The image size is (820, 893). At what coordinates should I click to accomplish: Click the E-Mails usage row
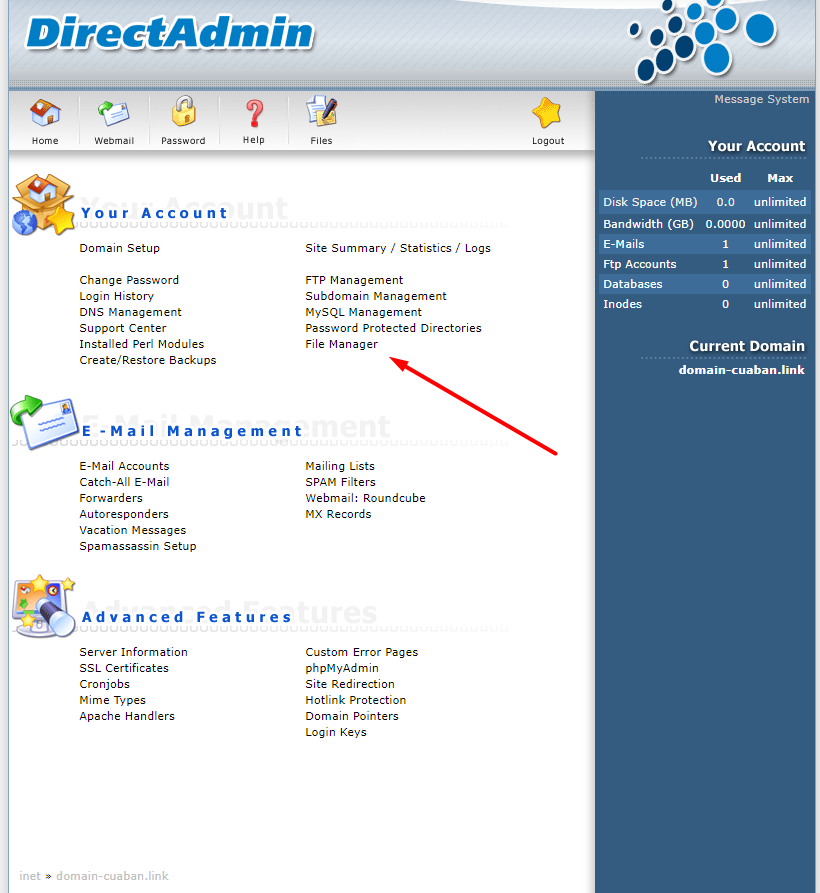704,244
